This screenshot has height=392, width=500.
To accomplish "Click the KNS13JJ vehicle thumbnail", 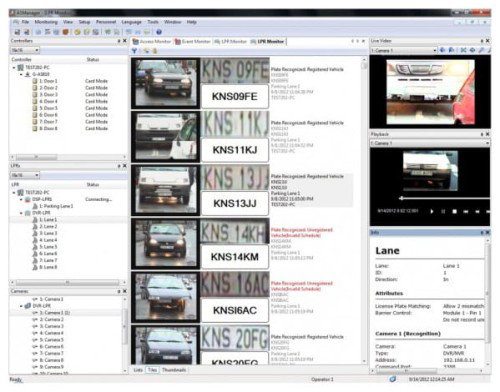I will (166, 190).
